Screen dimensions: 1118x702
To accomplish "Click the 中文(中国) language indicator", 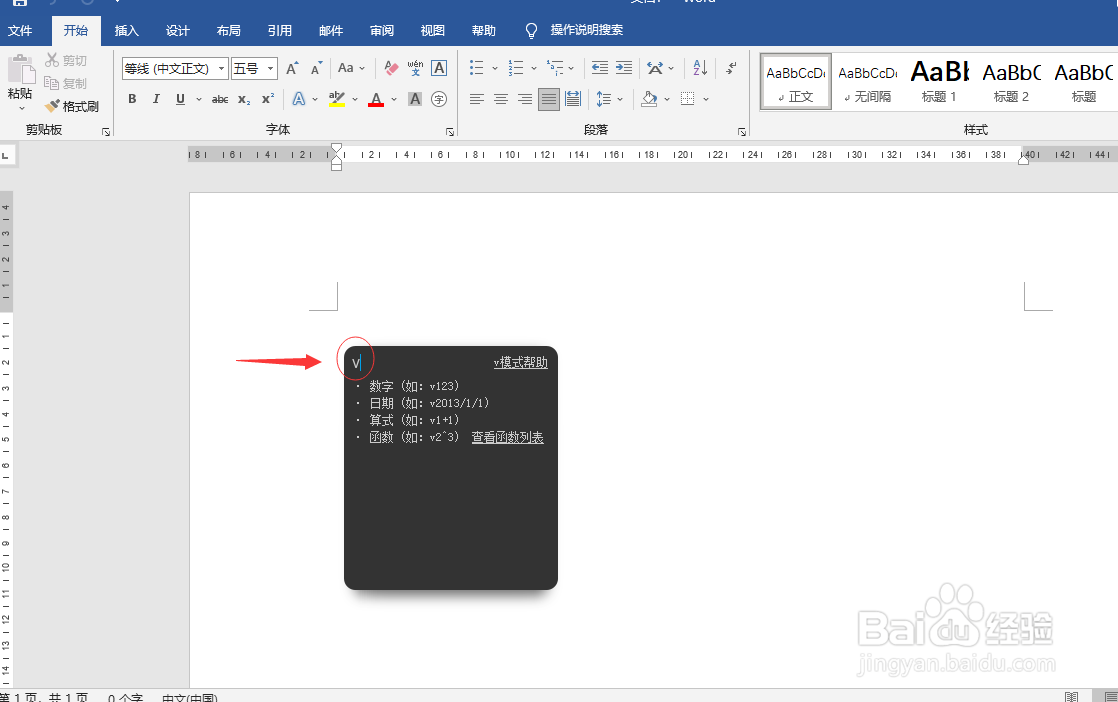I will tap(190, 698).
